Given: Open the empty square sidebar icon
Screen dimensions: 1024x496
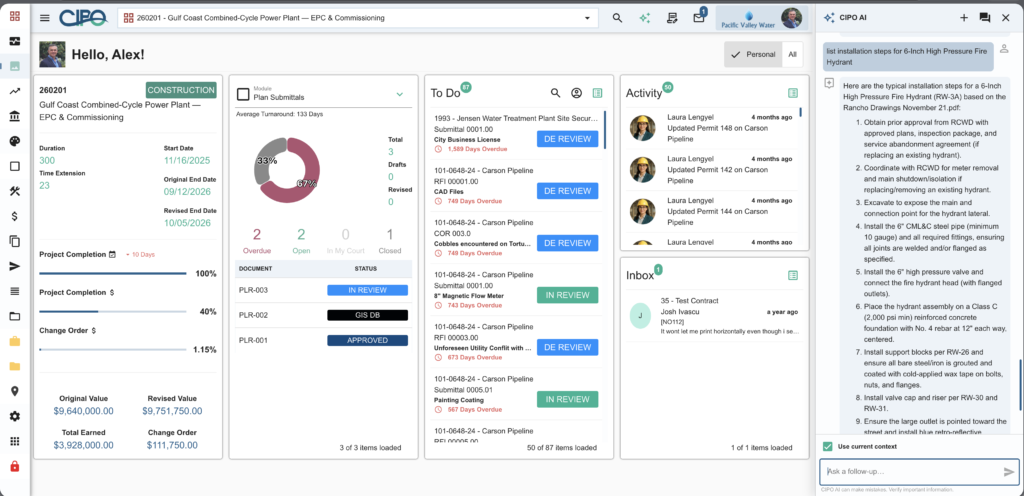Looking at the screenshot, I should (14, 166).
